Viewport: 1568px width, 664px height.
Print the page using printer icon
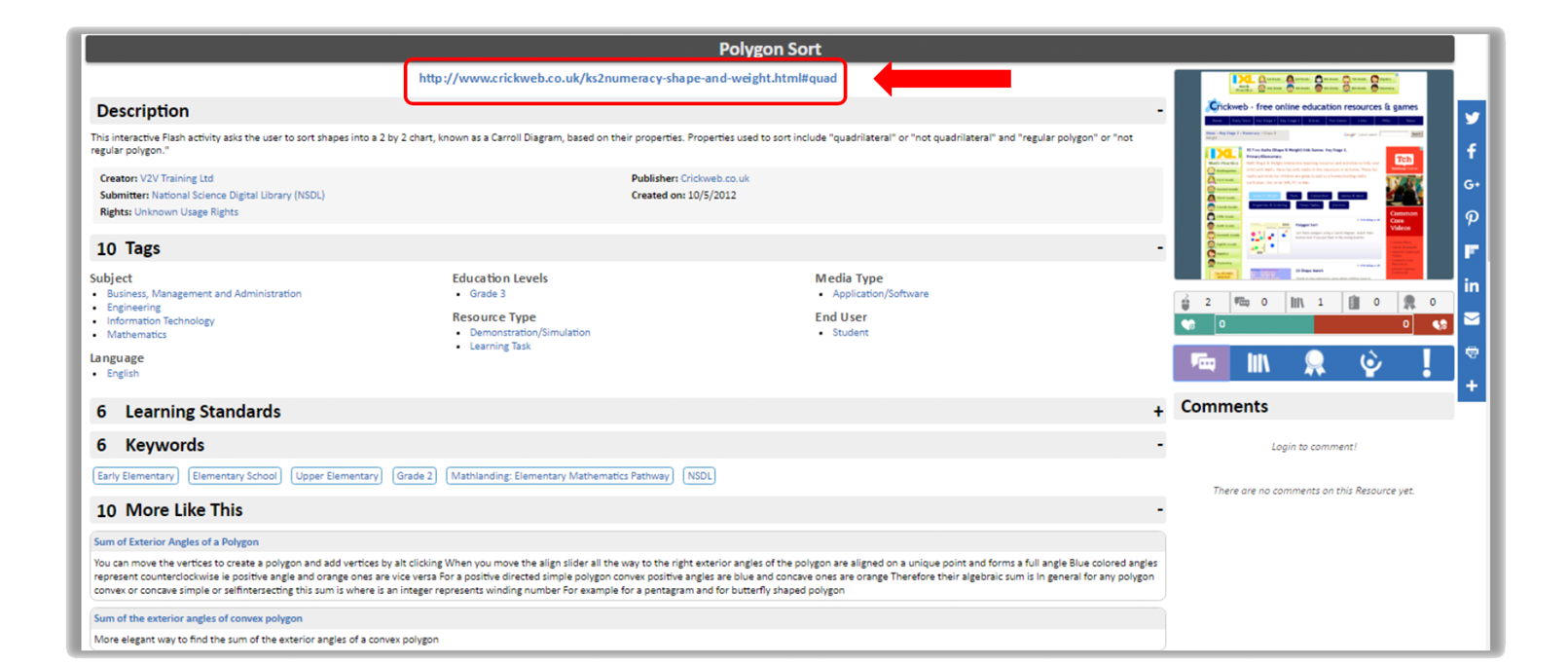coord(1471,352)
